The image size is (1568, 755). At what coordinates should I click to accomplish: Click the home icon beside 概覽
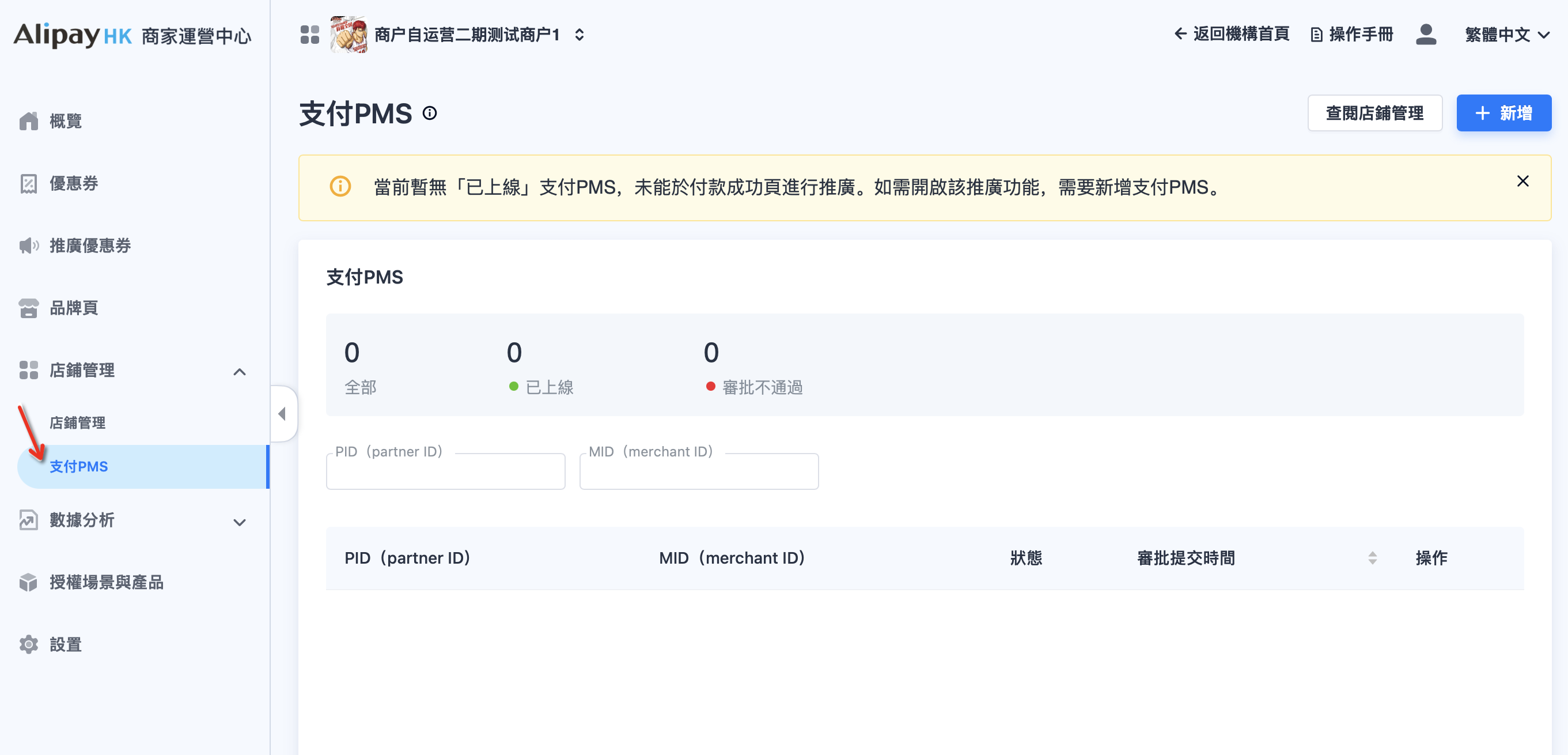click(29, 121)
